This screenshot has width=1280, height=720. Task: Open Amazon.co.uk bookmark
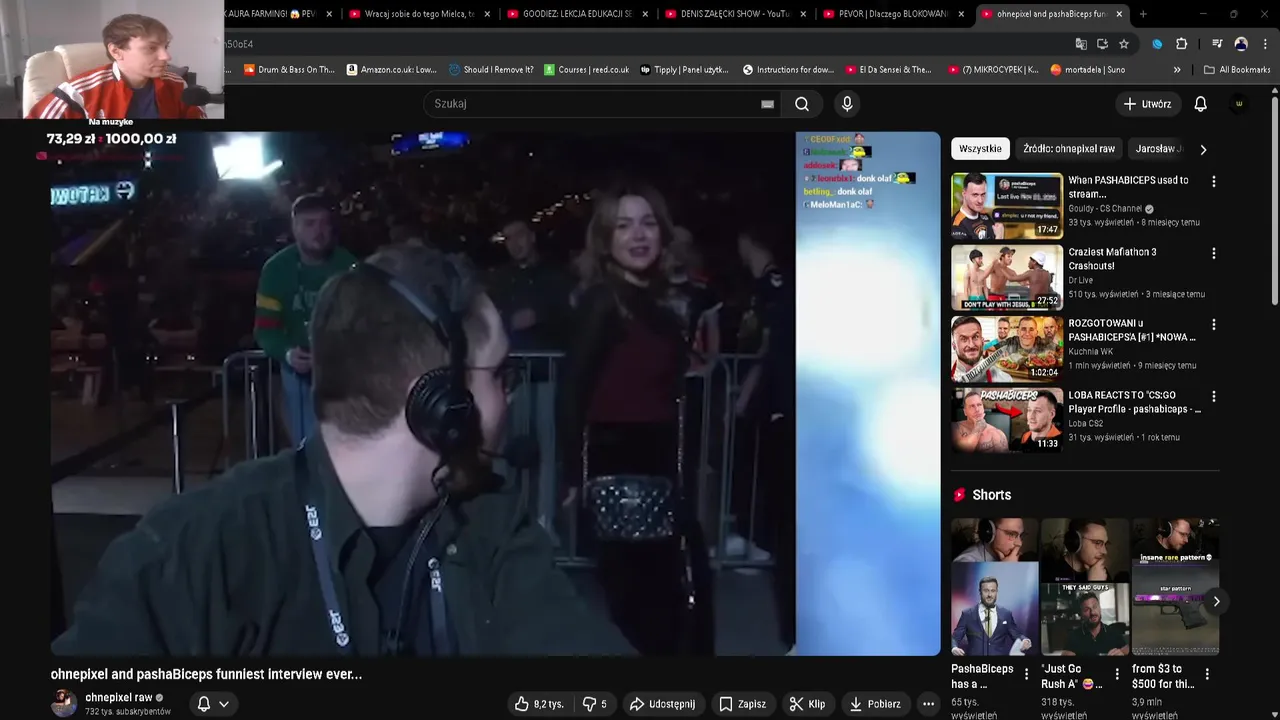(391, 70)
